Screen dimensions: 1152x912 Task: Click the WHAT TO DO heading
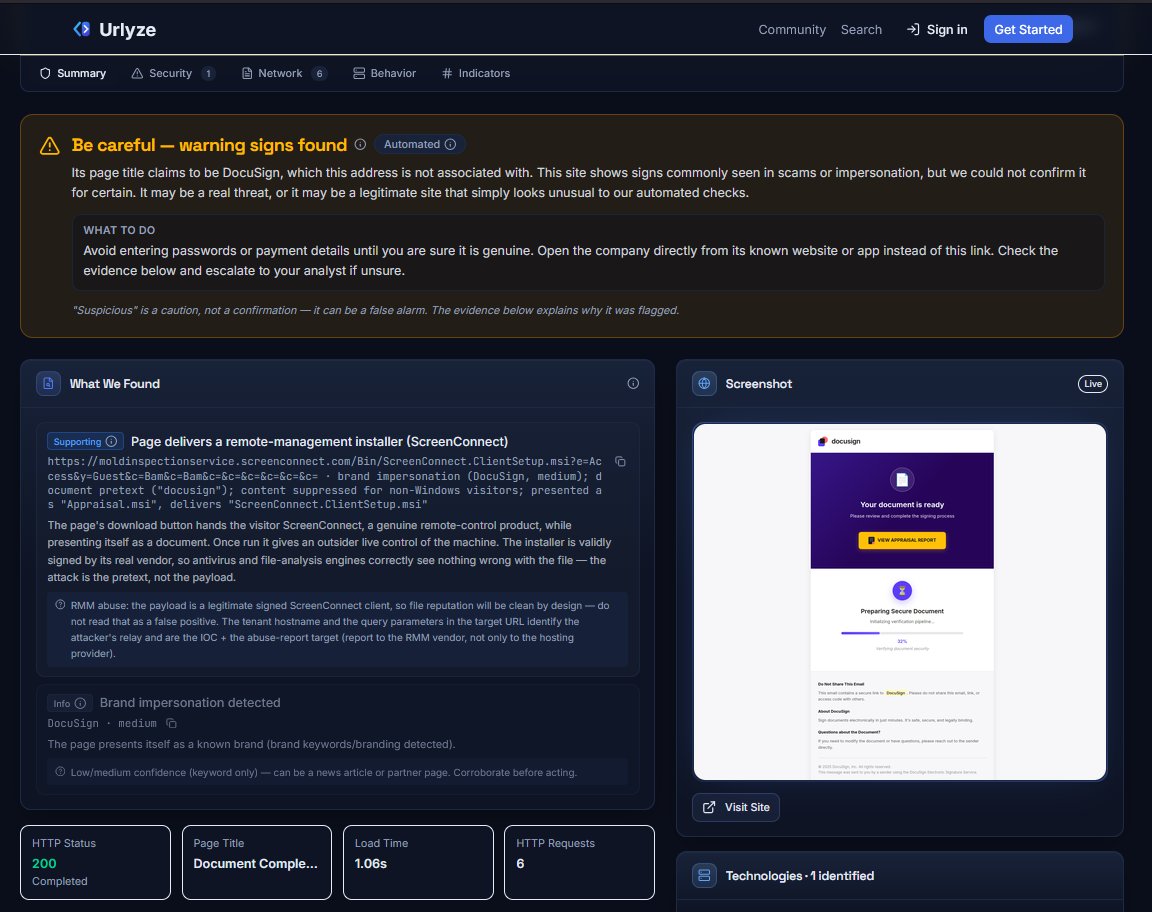[119, 230]
